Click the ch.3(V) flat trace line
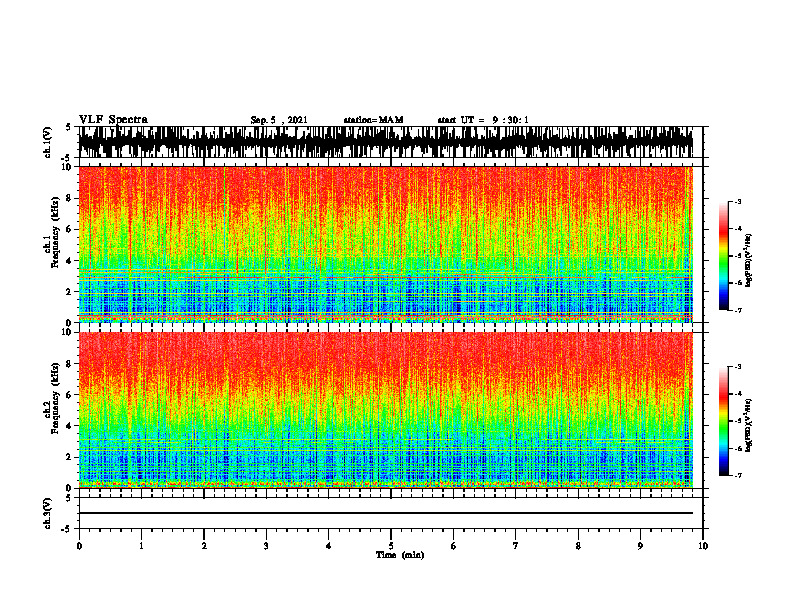This screenshot has width=792, height=612. tap(386, 513)
